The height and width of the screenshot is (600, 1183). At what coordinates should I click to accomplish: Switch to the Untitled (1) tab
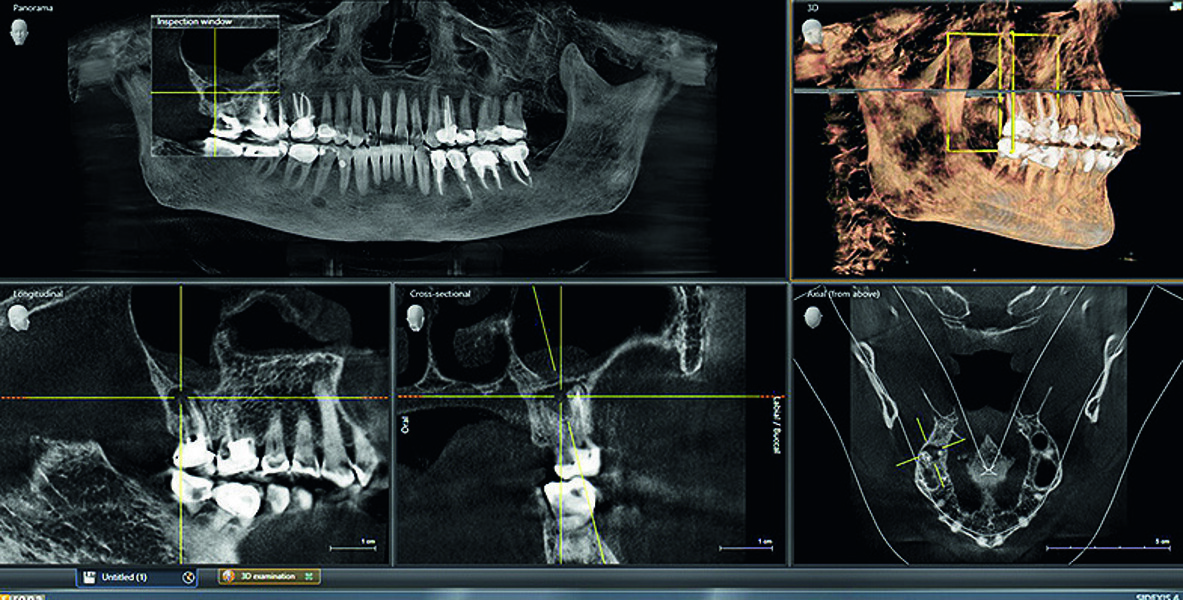(x=127, y=577)
